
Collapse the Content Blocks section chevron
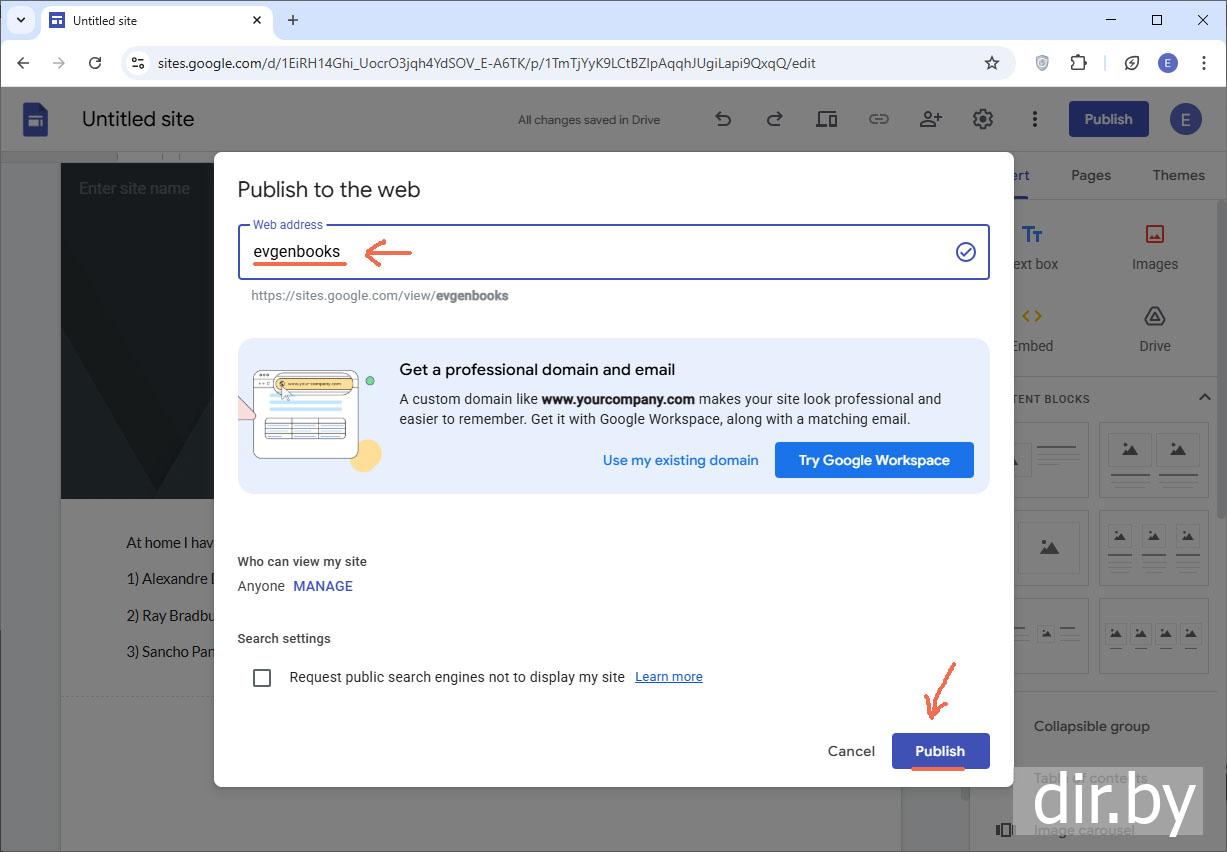coord(1204,398)
